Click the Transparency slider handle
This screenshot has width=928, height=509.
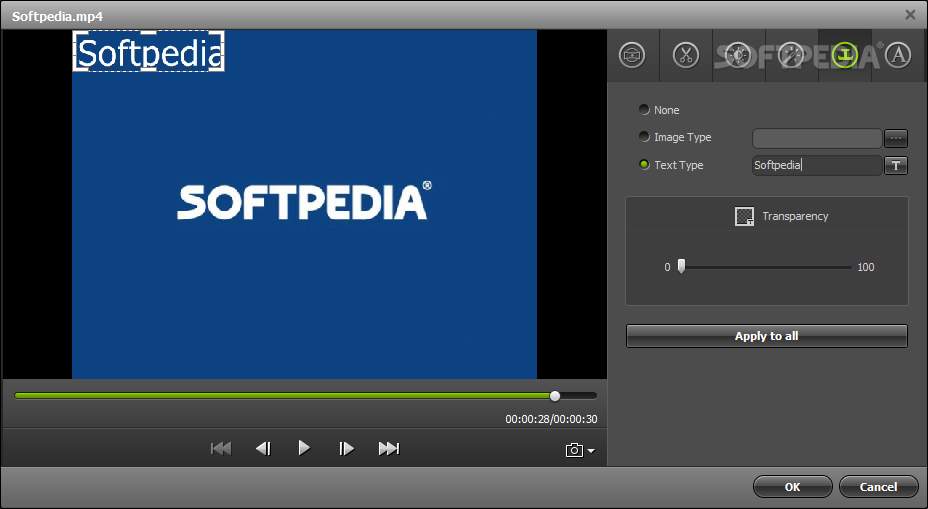tap(682, 266)
